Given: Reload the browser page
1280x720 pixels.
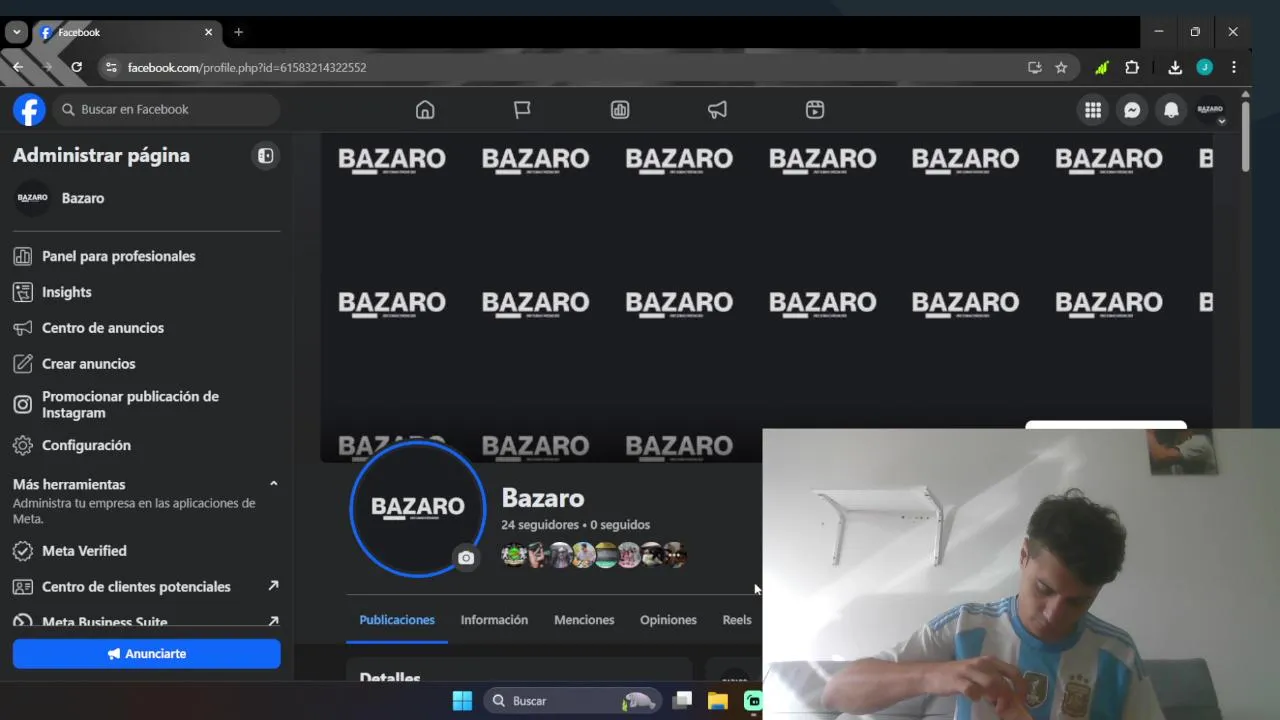Looking at the screenshot, I should click(x=76, y=67).
